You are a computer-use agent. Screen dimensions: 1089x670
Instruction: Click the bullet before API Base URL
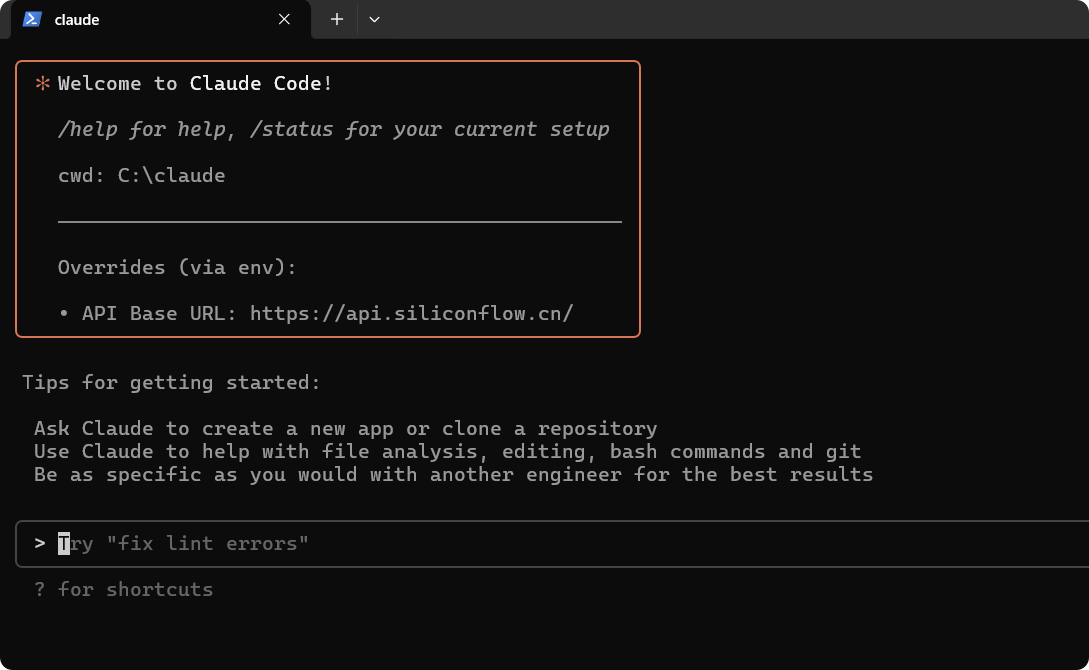[64, 314]
